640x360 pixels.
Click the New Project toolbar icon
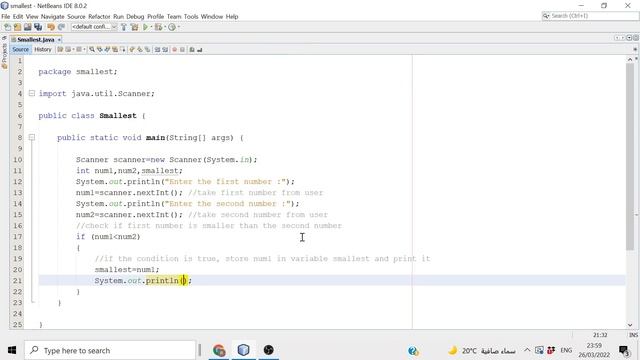pyautogui.click(x=17, y=27)
